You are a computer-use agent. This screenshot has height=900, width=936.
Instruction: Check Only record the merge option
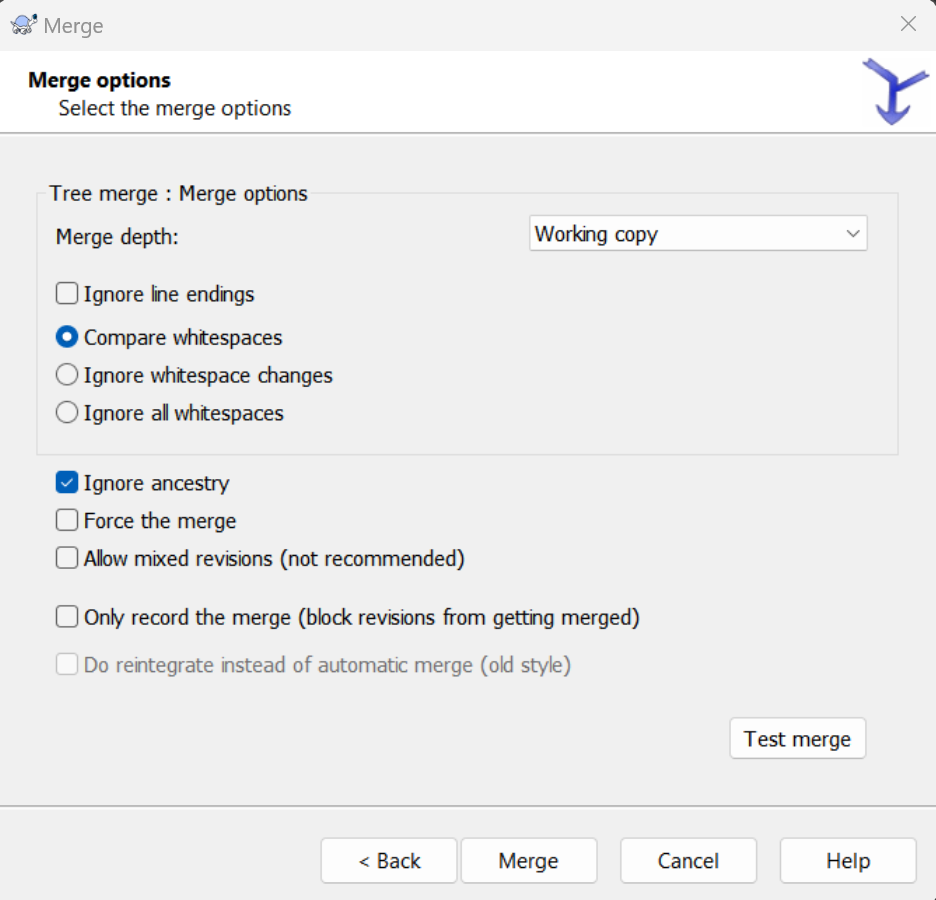[67, 617]
